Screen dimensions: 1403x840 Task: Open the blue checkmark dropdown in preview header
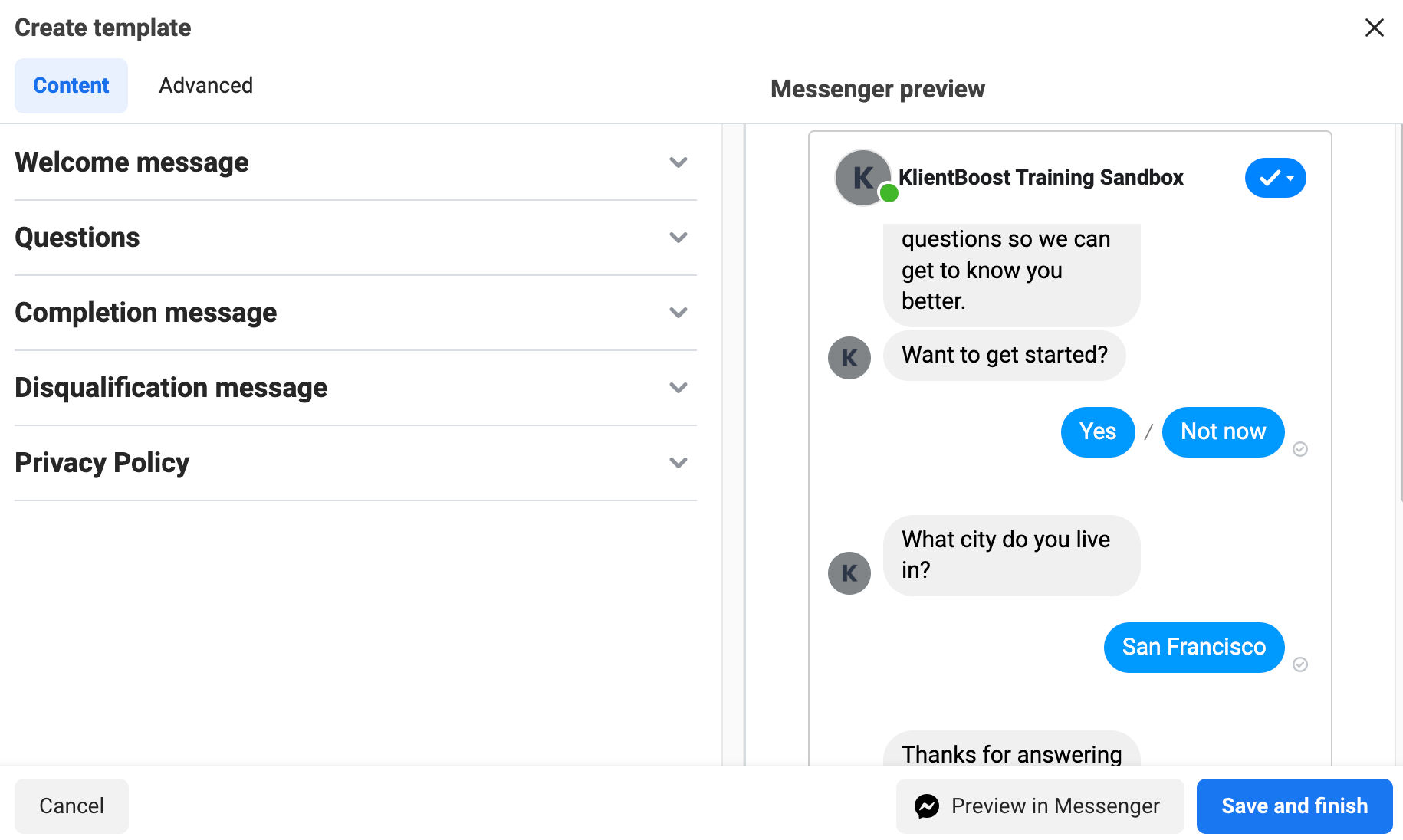pos(1275,178)
